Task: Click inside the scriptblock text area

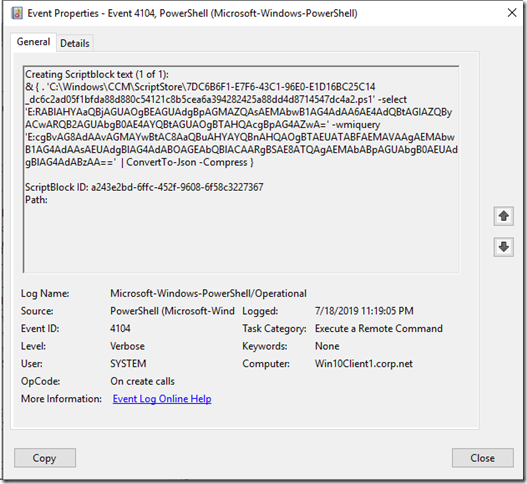Action: (241, 169)
